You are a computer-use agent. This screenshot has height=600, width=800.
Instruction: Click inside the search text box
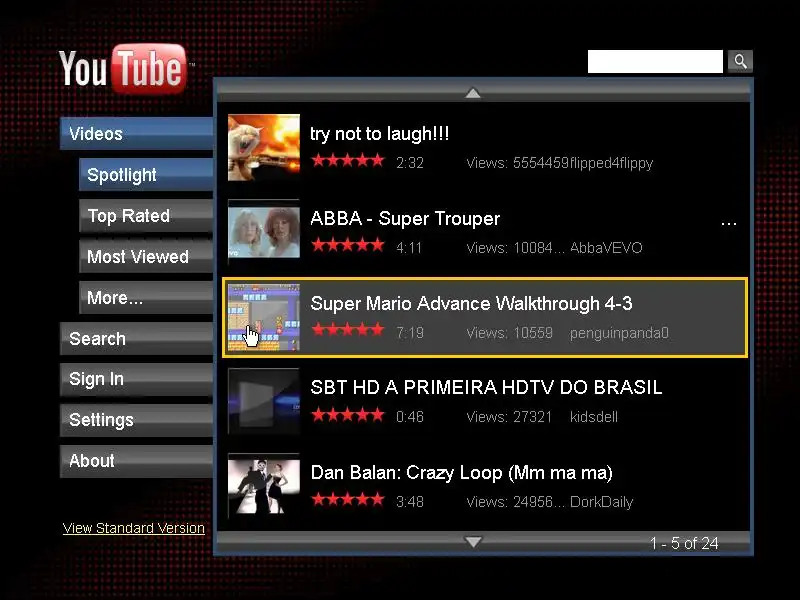click(x=655, y=62)
